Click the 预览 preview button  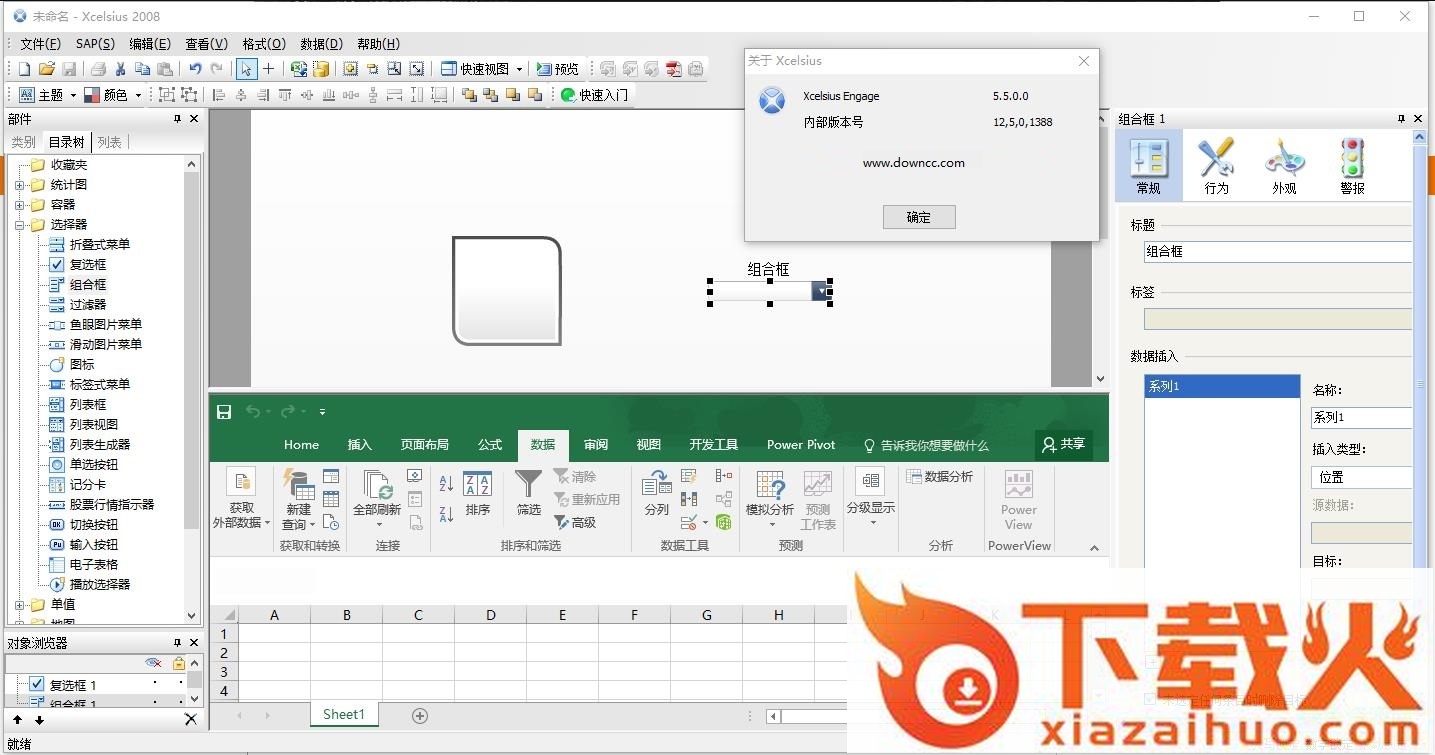pyautogui.click(x=558, y=69)
